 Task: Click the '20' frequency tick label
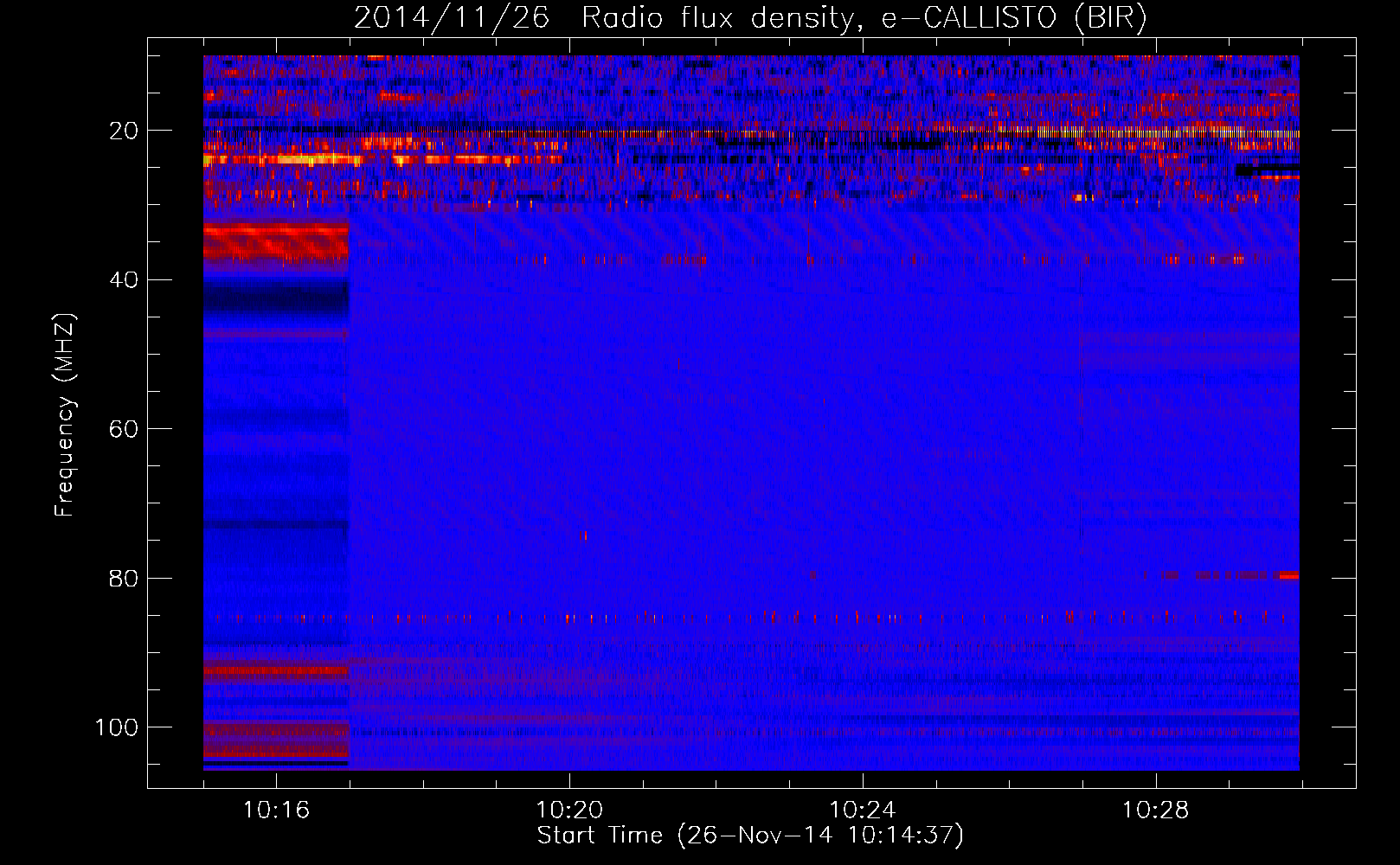(x=124, y=131)
